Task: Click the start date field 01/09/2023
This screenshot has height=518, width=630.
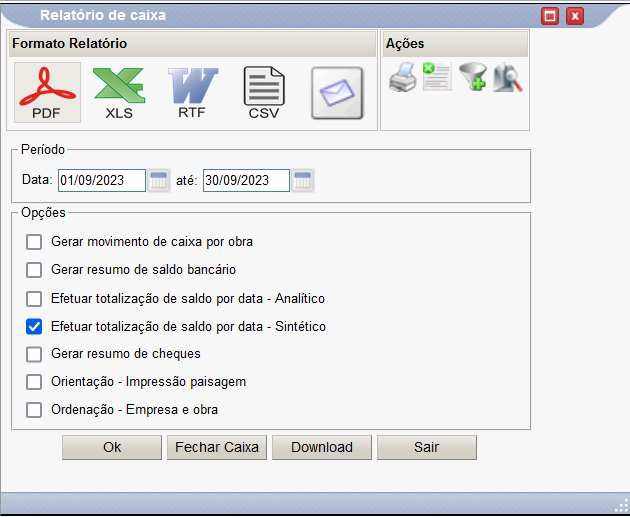Action: [102, 180]
